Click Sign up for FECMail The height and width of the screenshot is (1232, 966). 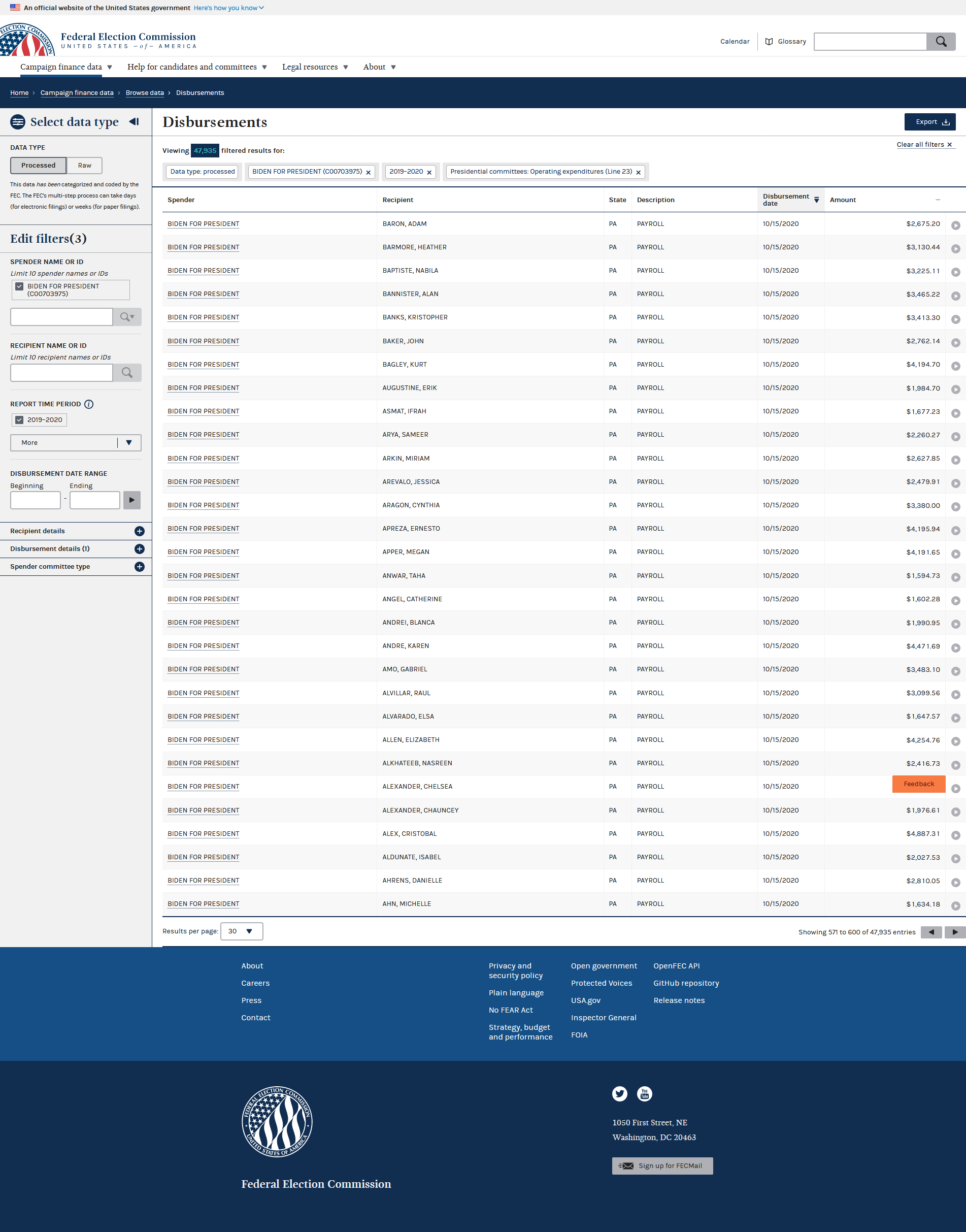662,1166
